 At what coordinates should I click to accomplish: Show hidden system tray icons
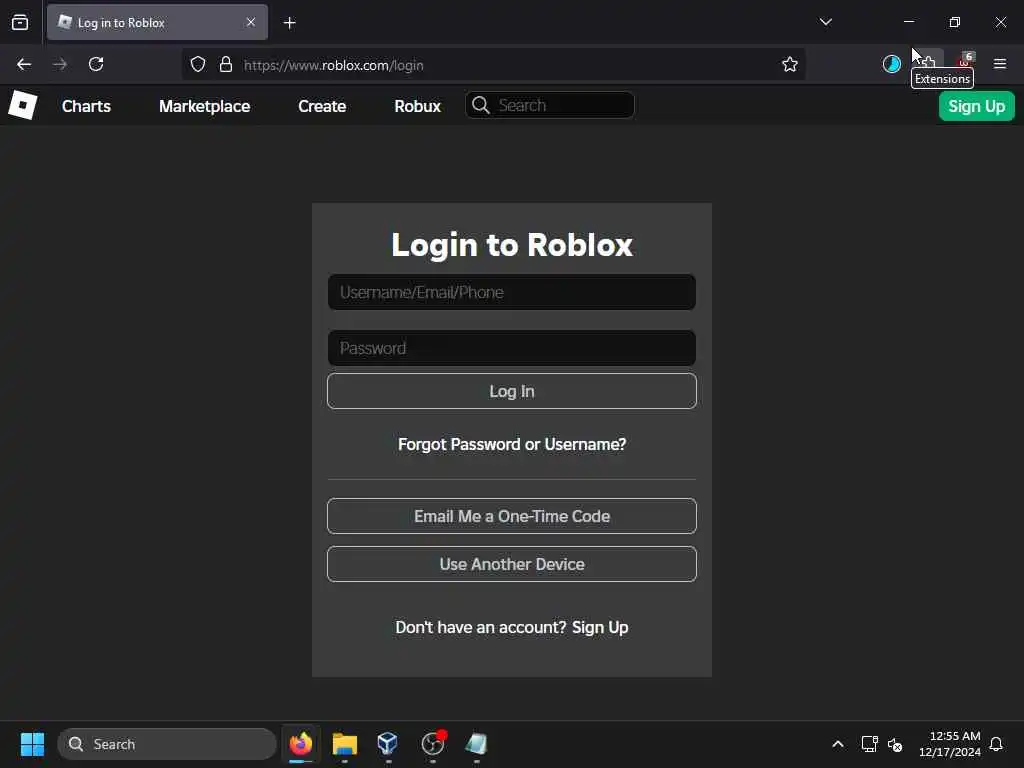click(x=838, y=744)
